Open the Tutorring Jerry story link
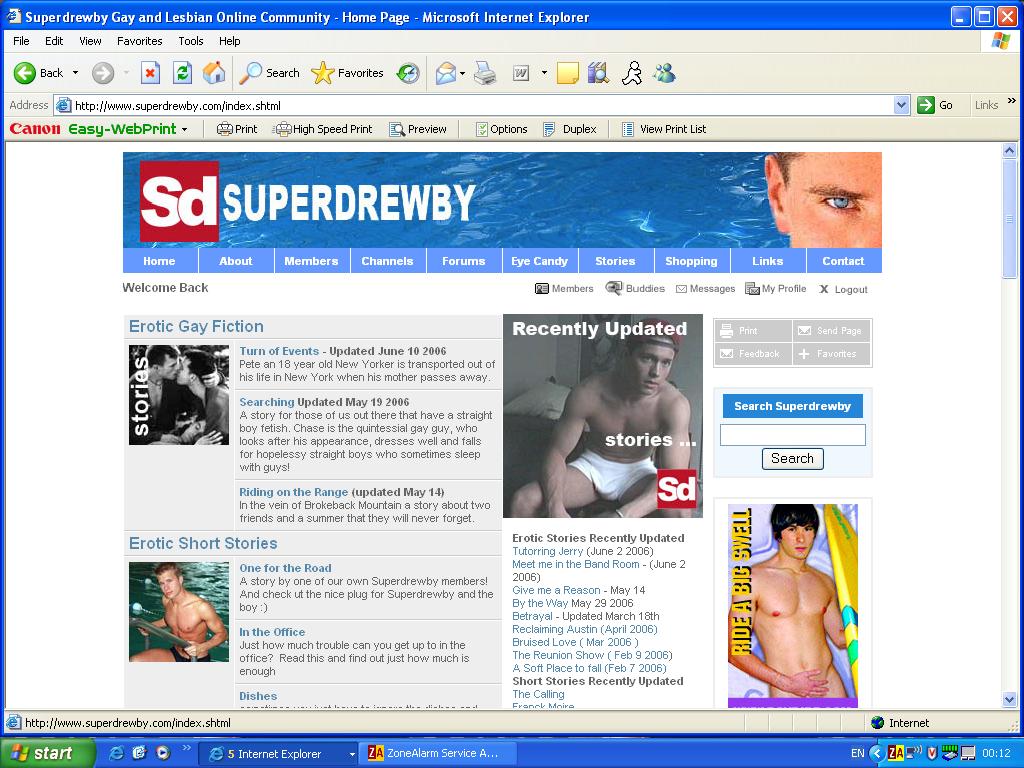Viewport: 1024px width, 768px height. point(548,551)
